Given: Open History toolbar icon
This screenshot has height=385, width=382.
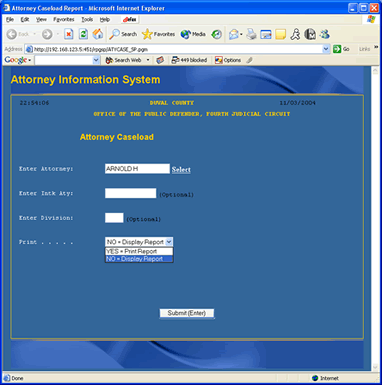Looking at the screenshot, I should [217, 34].
